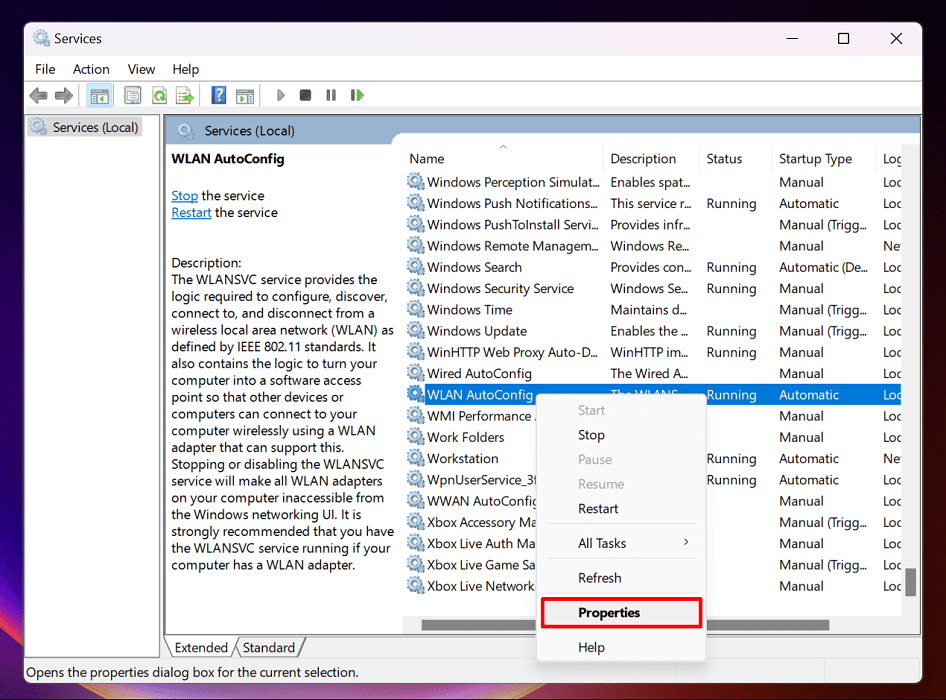Open the Export List toolbar icon

point(184,94)
